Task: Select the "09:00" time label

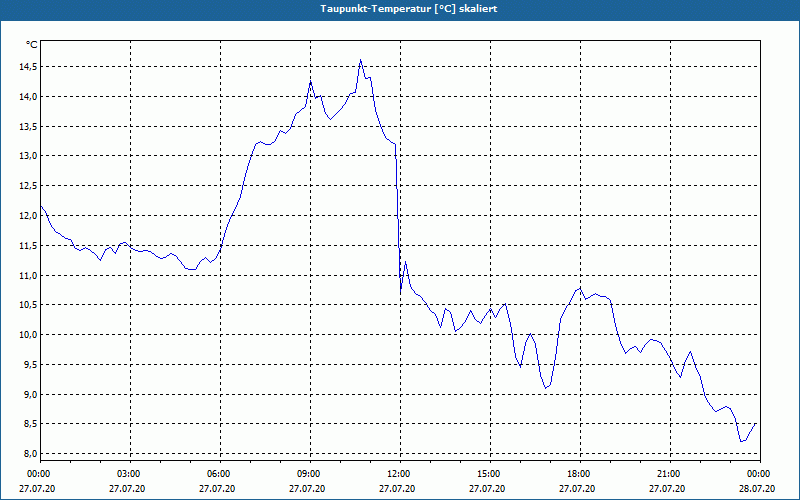Action: [310, 474]
